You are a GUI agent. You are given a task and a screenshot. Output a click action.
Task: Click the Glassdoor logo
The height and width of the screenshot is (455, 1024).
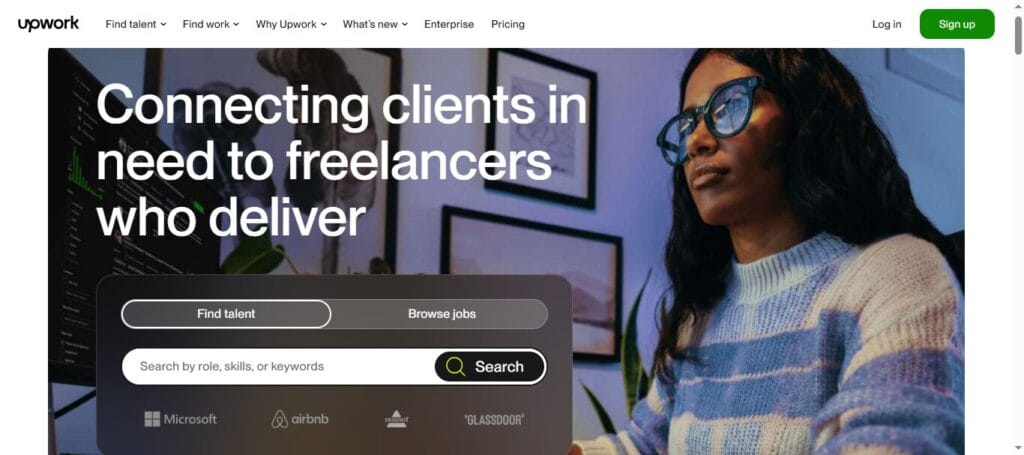(x=494, y=420)
